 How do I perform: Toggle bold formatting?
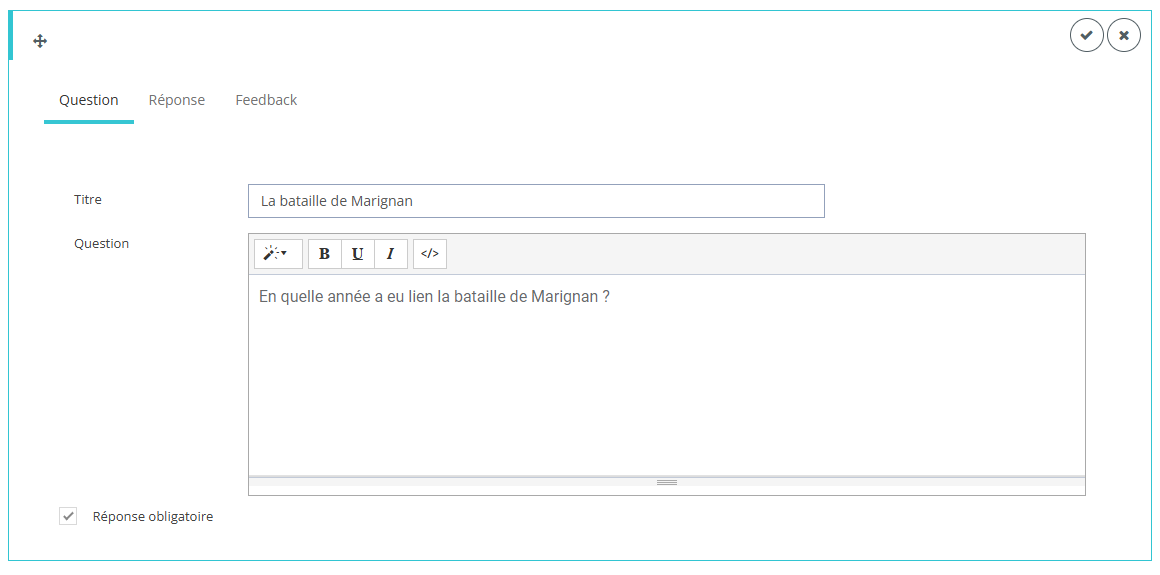(324, 254)
